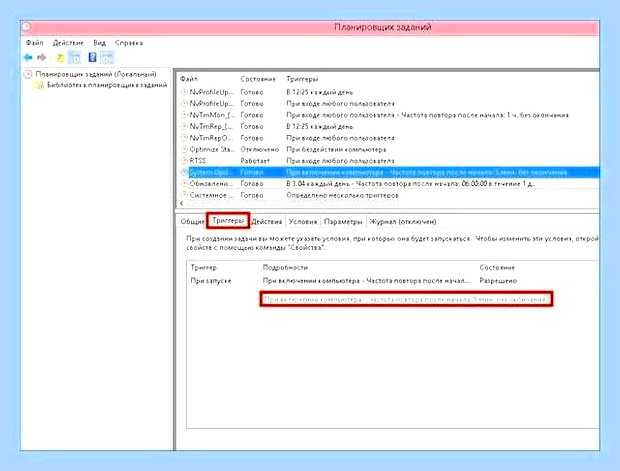This screenshot has height=471, width=620.
Task: Click the При включении компьютера details cell under Подробности
Action: coord(367,281)
